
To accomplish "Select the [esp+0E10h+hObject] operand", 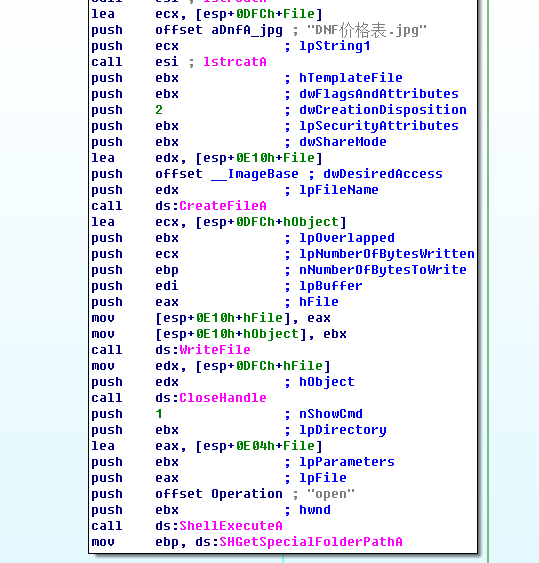I will [x=231, y=334].
